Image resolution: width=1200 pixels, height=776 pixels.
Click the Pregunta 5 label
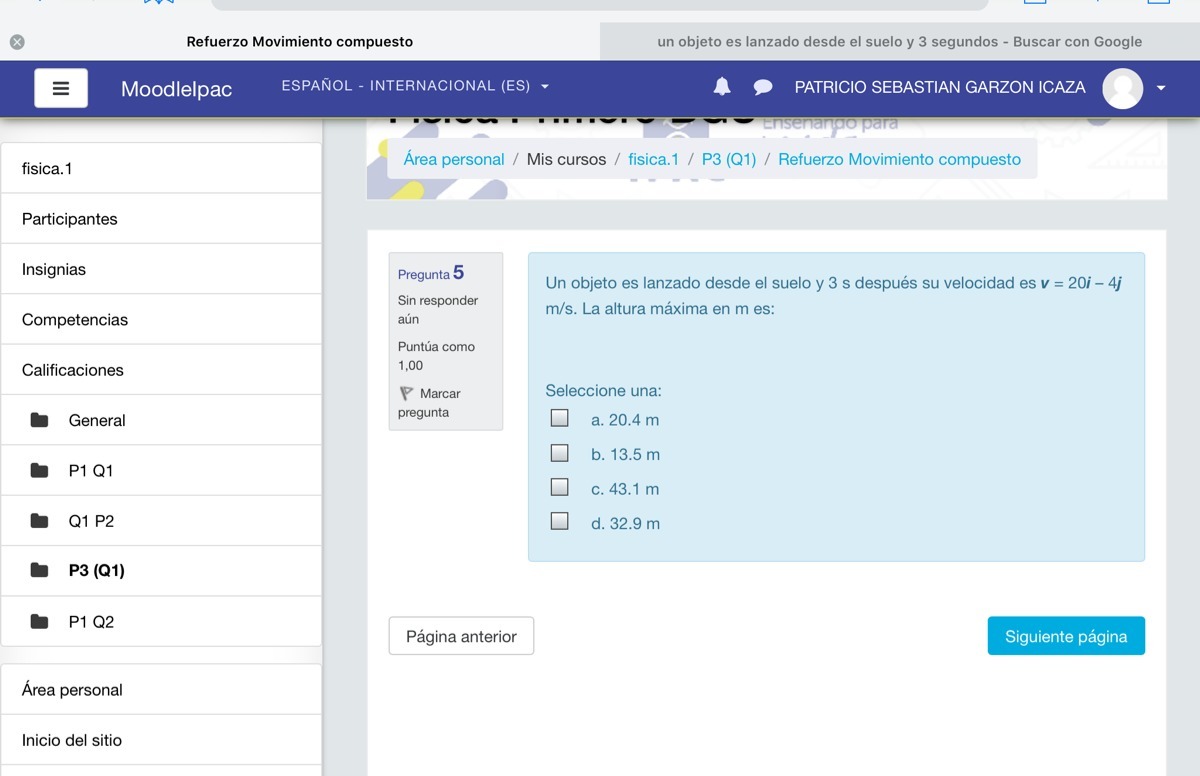[x=431, y=273]
